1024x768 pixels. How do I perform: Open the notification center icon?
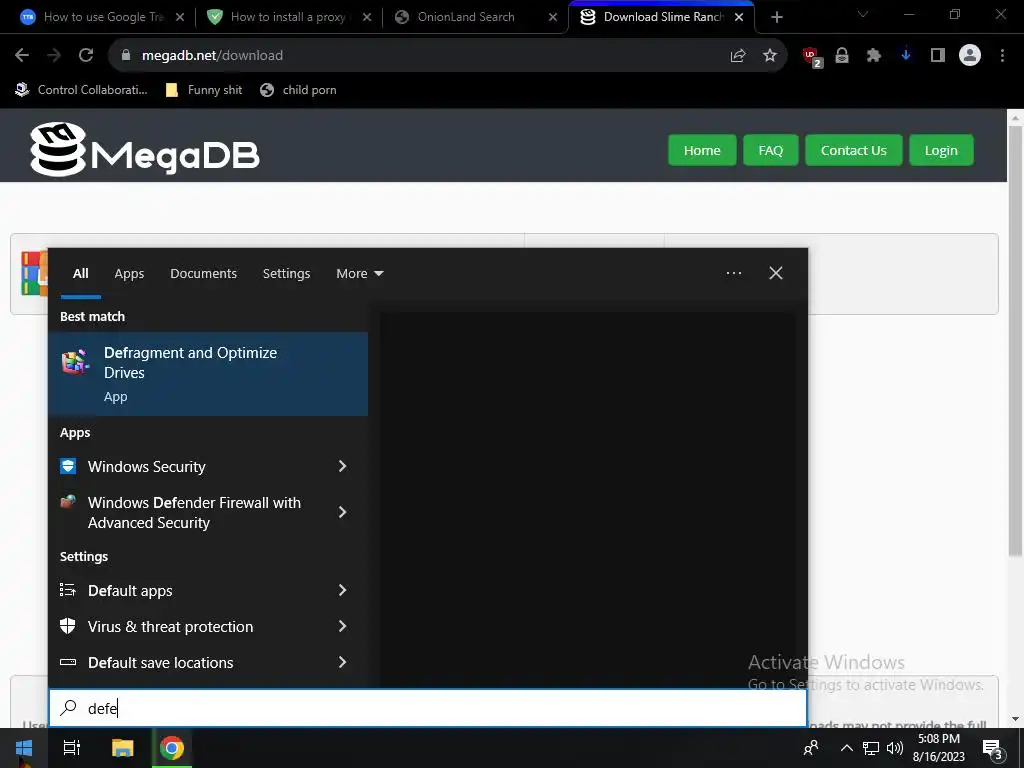993,748
